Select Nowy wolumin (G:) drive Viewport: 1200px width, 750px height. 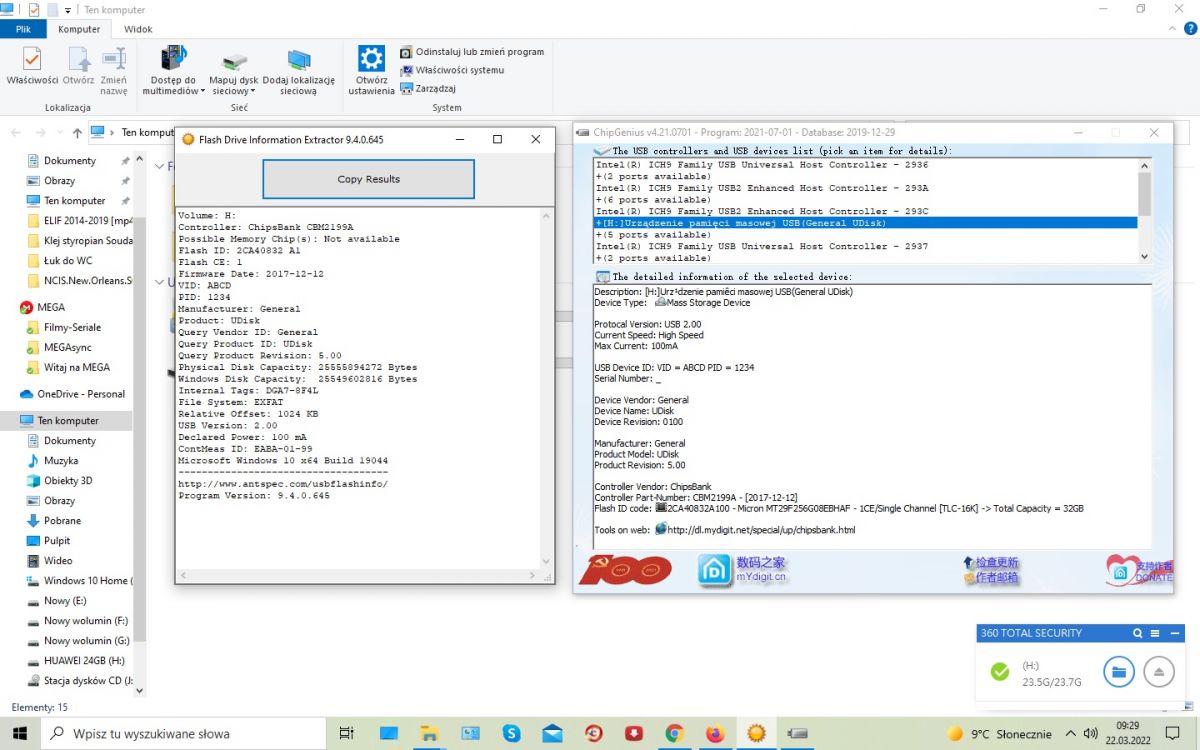tap(79, 641)
